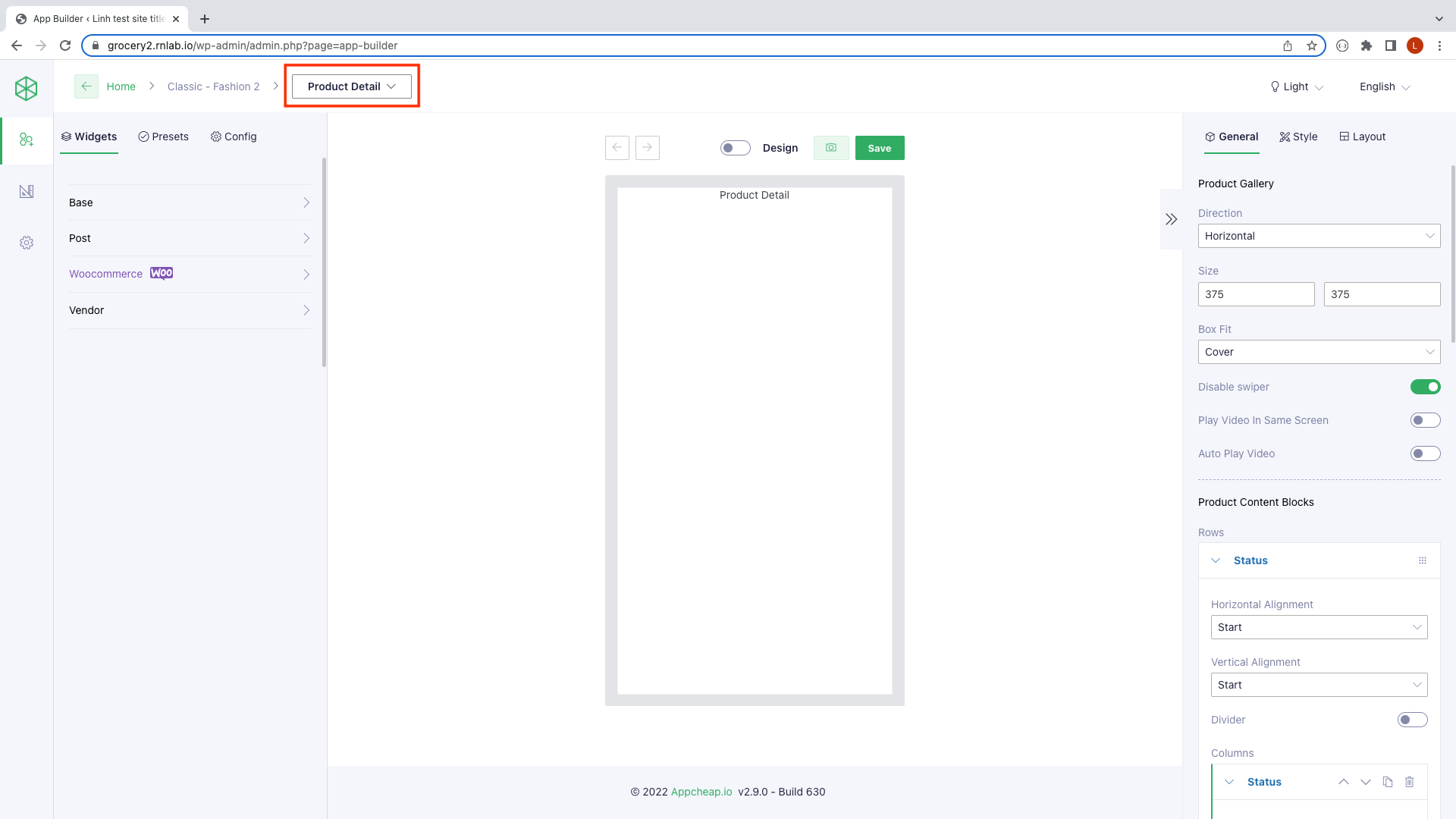Click the App Builder hexagon logo
The width and height of the screenshot is (1456, 819).
coord(27,88)
